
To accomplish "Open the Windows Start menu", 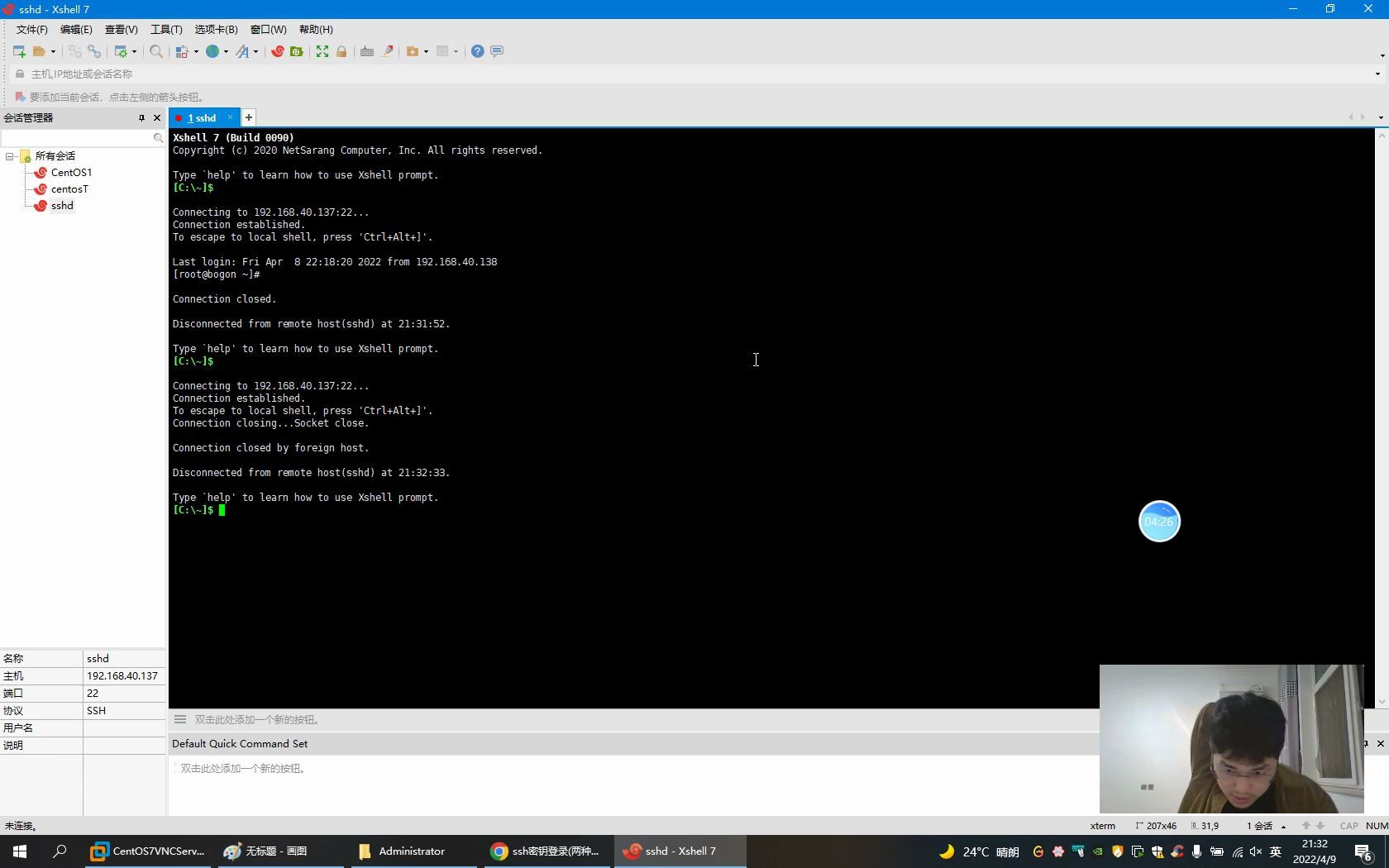I will click(20, 851).
